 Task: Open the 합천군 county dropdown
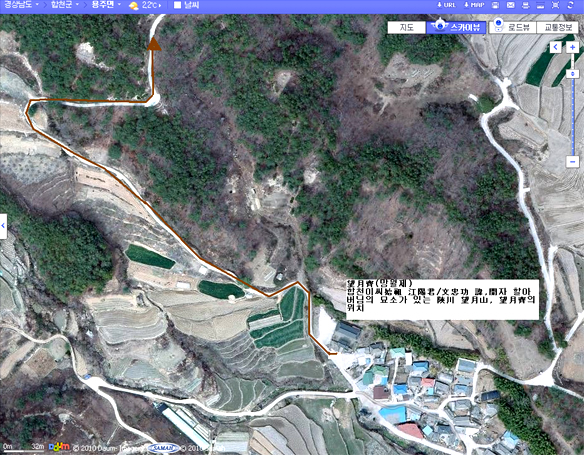[x=65, y=5]
